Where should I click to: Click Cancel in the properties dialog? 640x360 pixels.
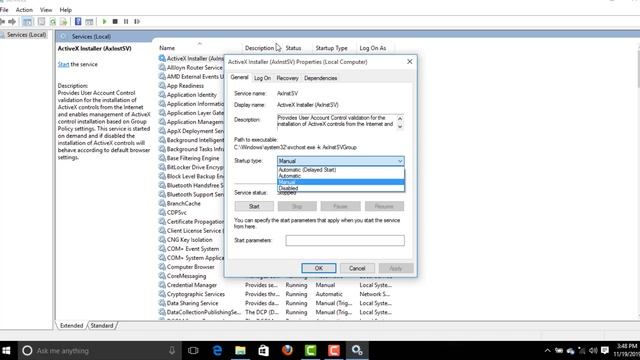(357, 268)
